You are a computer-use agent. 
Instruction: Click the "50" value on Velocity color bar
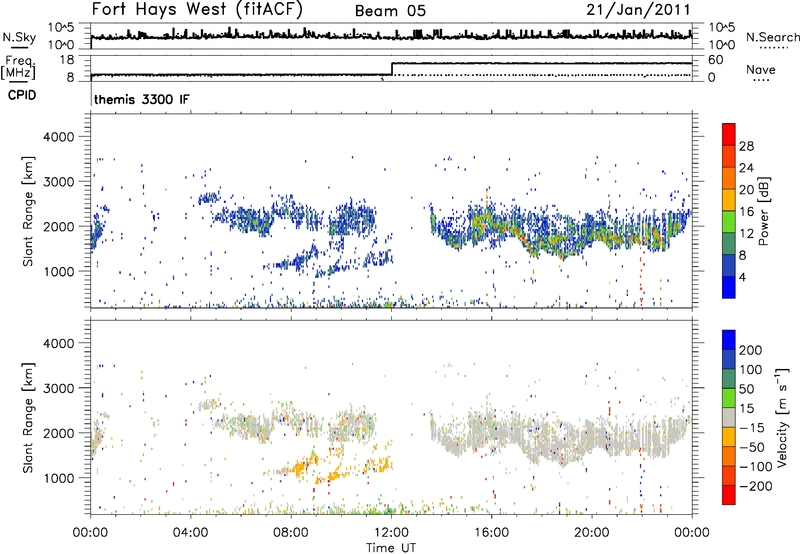point(747,389)
